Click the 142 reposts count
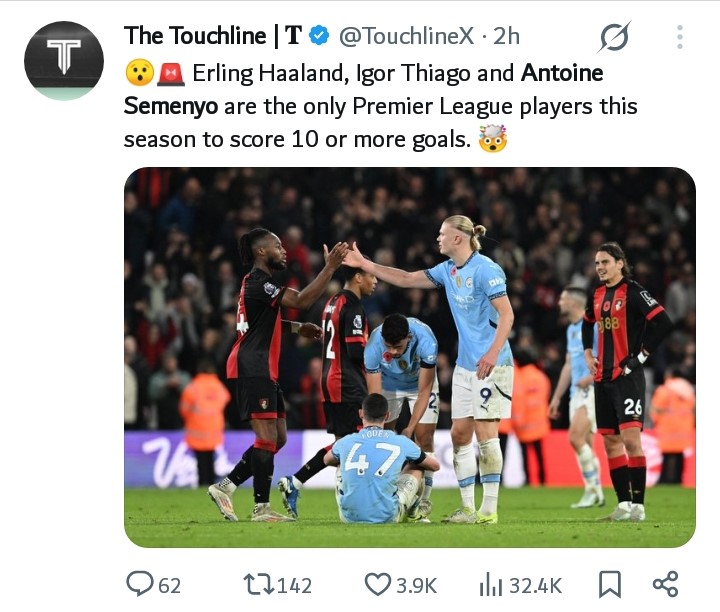The height and width of the screenshot is (612, 720). (294, 585)
